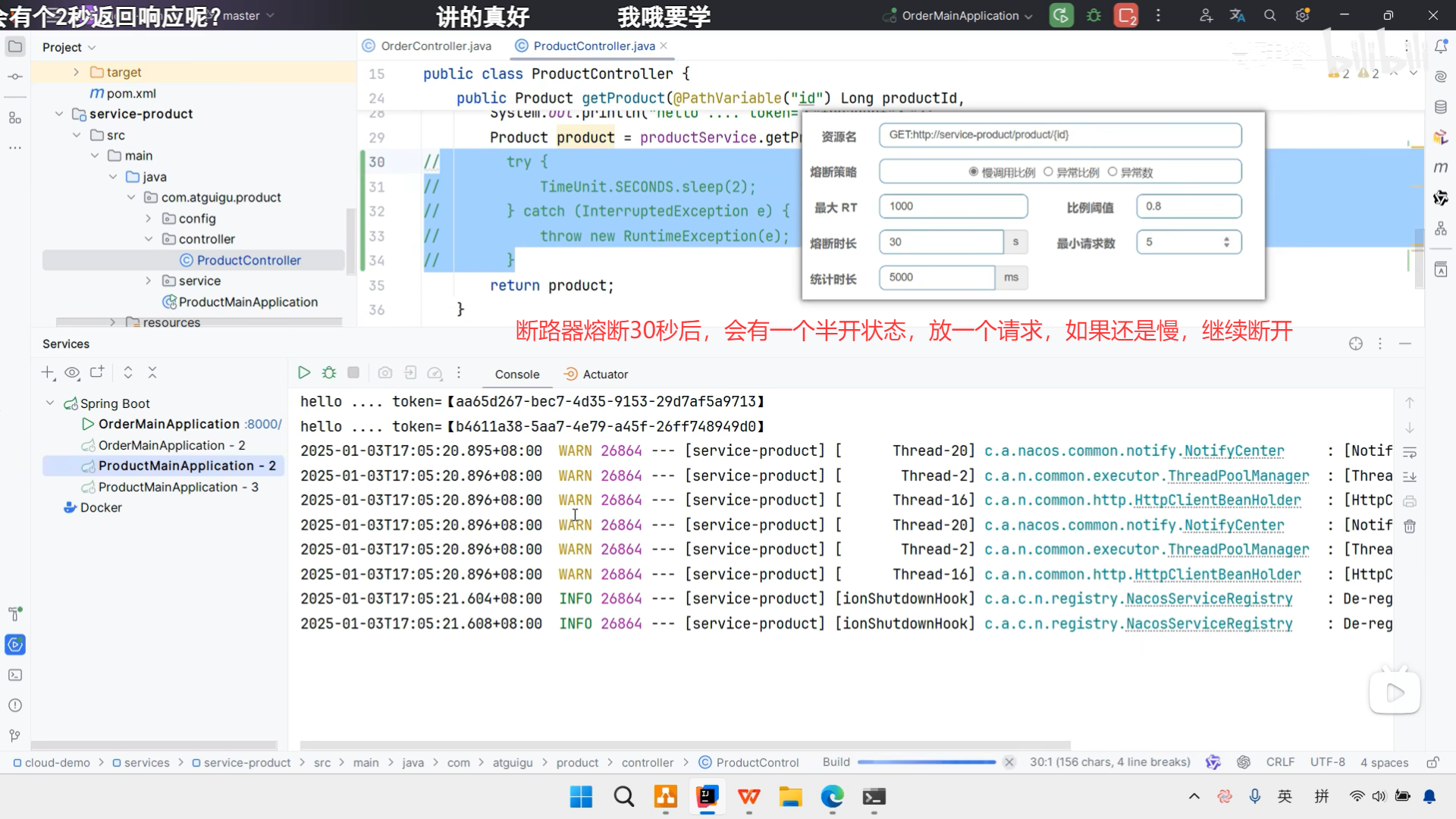
Task: Switch to the OrderController.java tab
Action: [x=435, y=45]
